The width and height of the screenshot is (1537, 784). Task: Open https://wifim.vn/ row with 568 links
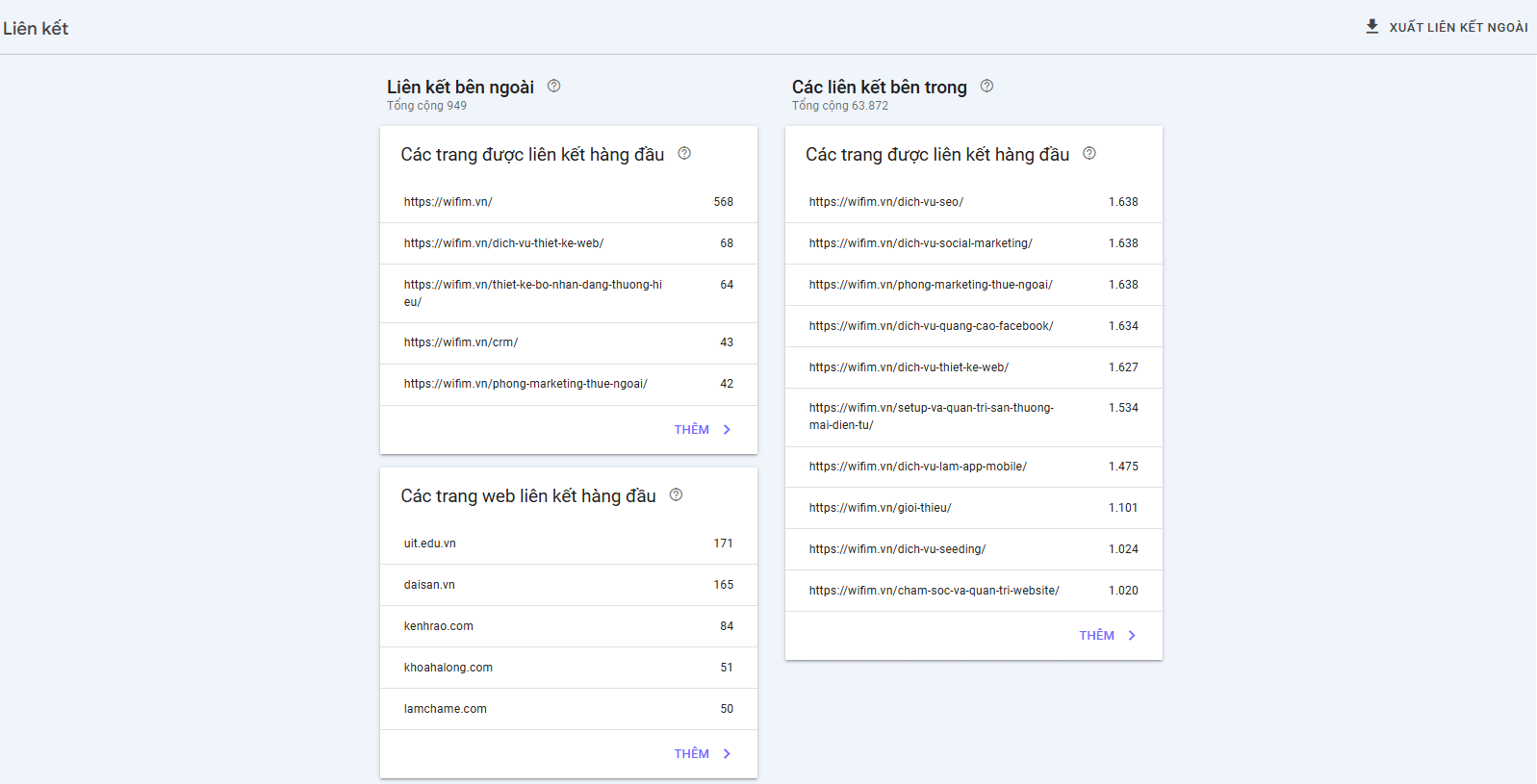click(x=569, y=202)
